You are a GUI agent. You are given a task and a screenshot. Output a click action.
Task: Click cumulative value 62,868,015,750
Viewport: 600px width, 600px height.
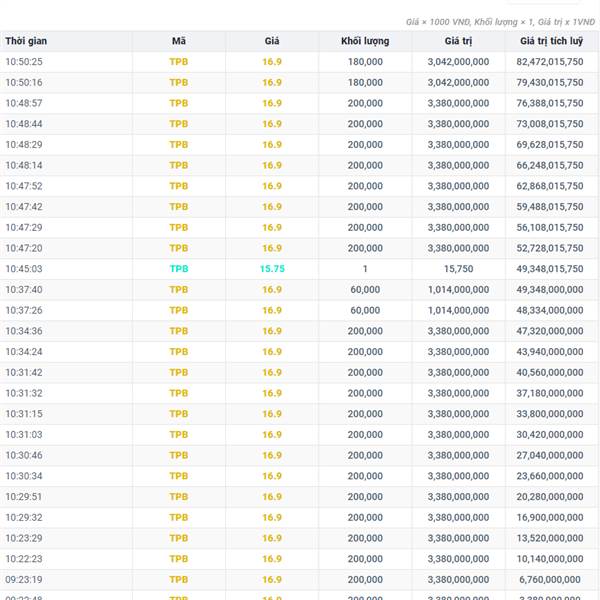coord(550,186)
